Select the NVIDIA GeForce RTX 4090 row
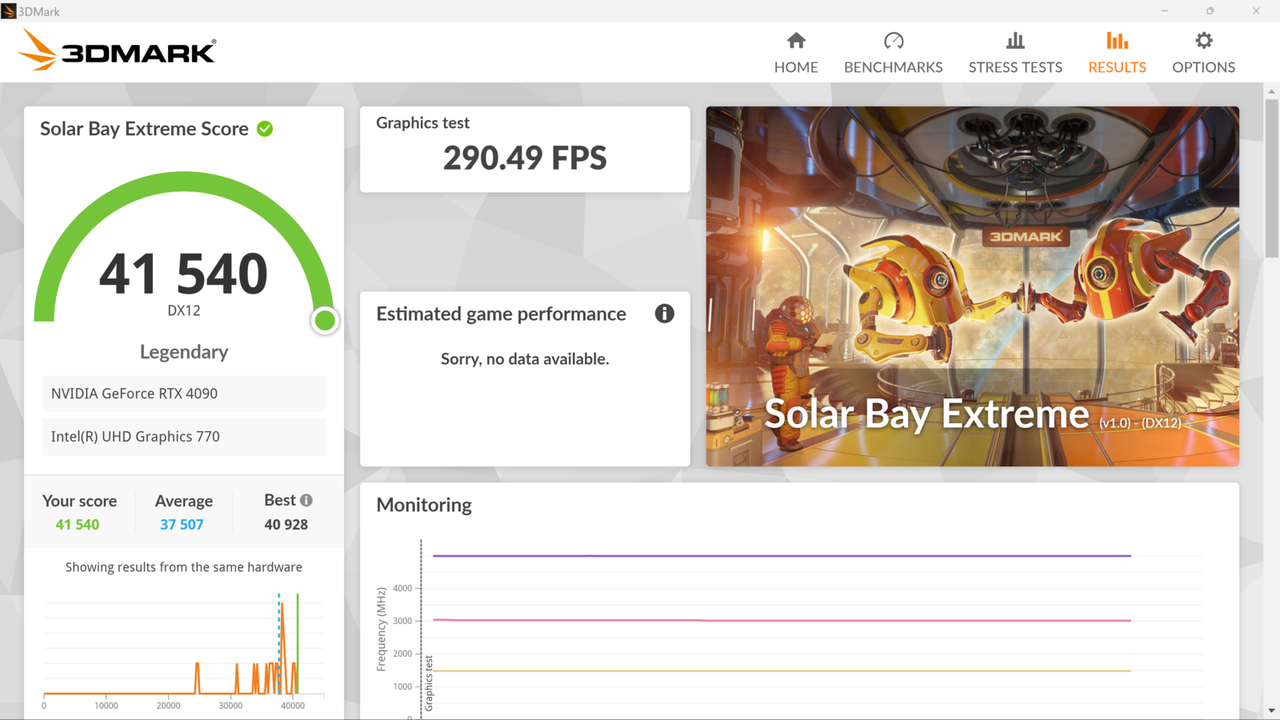 [x=184, y=394]
